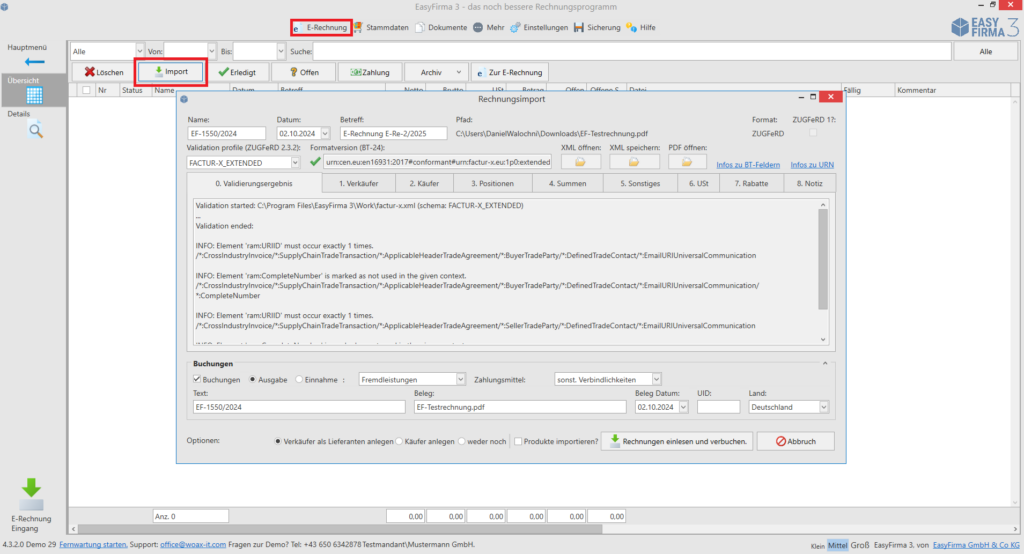
Task: Select the Übersicht grid icon
Action: [35, 95]
